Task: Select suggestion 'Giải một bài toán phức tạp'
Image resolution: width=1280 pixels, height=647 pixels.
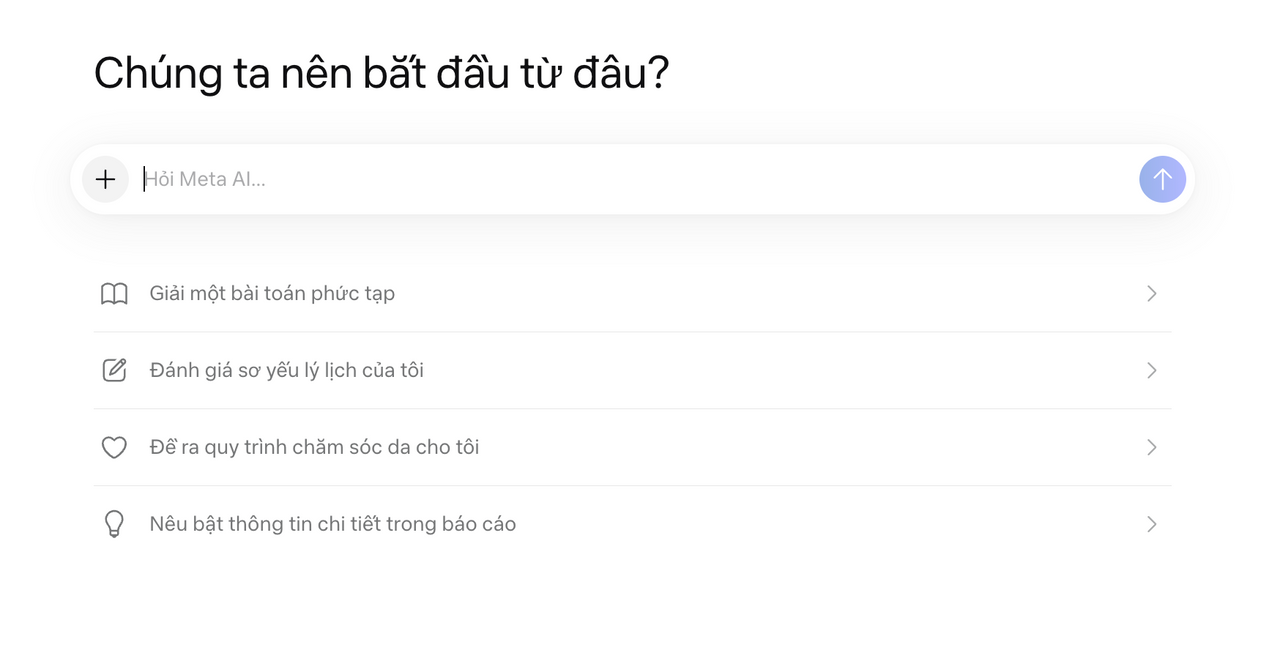Action: pos(272,294)
